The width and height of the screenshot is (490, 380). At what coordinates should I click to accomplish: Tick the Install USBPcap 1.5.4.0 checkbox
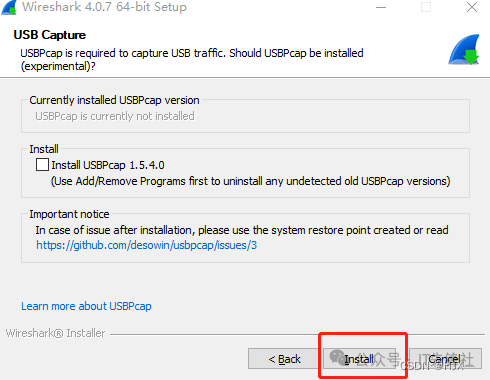[x=42, y=165]
